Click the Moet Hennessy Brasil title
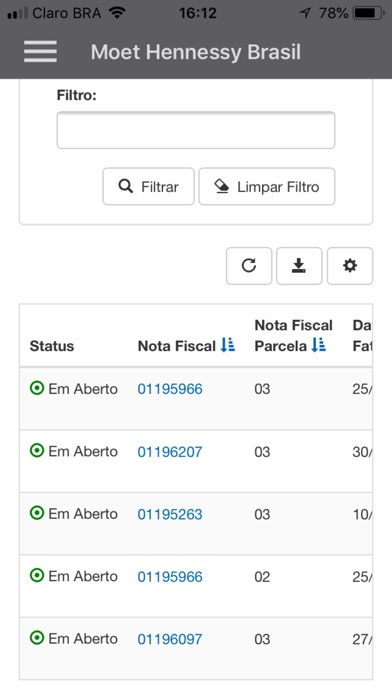 [196, 52]
